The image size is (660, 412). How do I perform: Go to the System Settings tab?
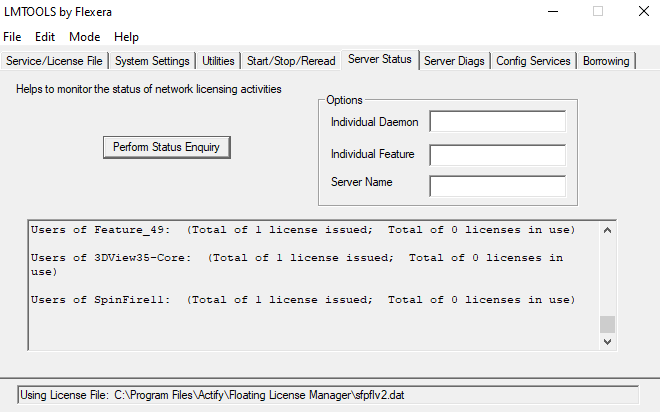(152, 61)
